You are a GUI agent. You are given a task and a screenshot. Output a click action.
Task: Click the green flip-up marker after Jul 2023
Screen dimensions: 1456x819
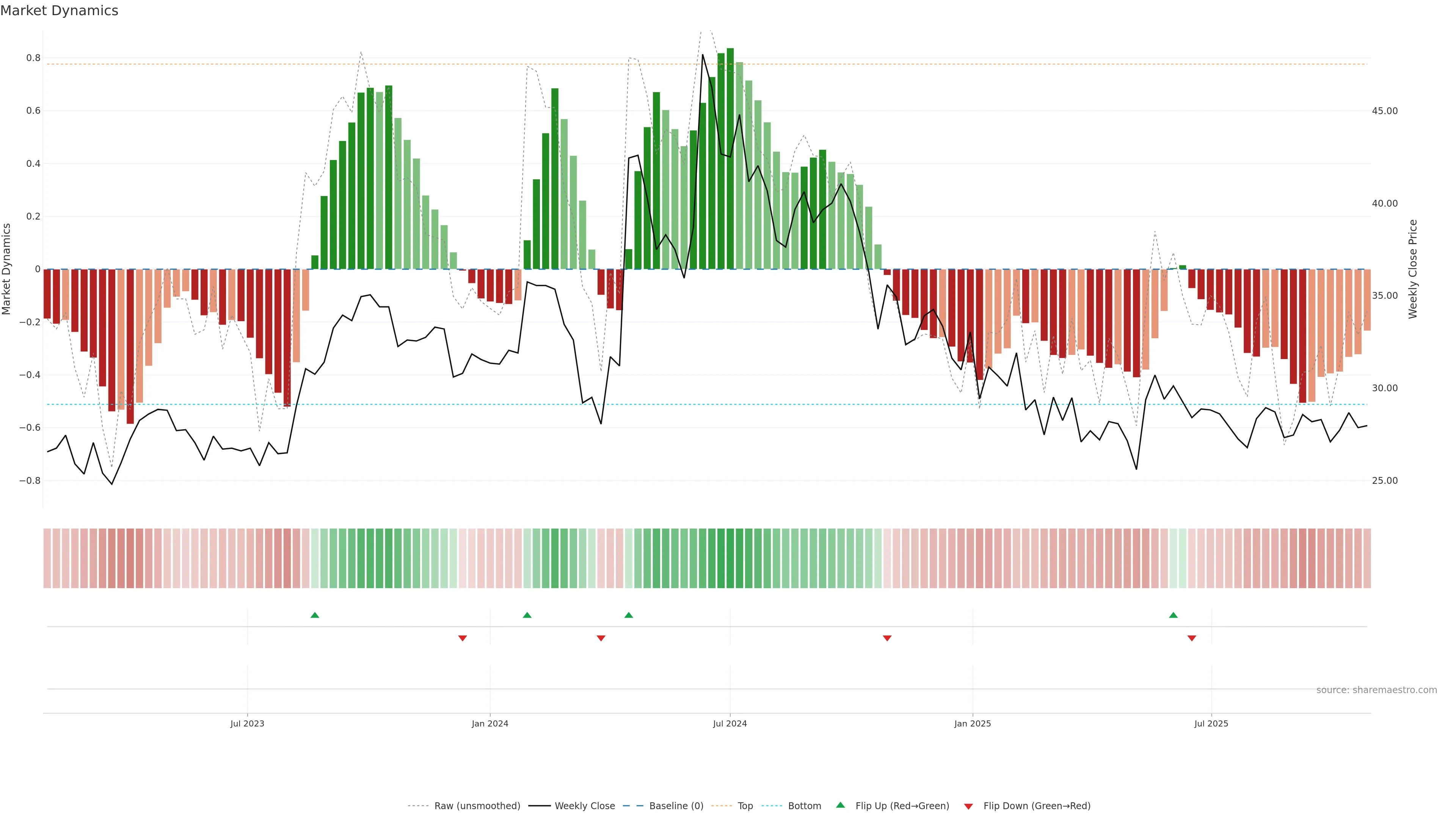(x=315, y=615)
